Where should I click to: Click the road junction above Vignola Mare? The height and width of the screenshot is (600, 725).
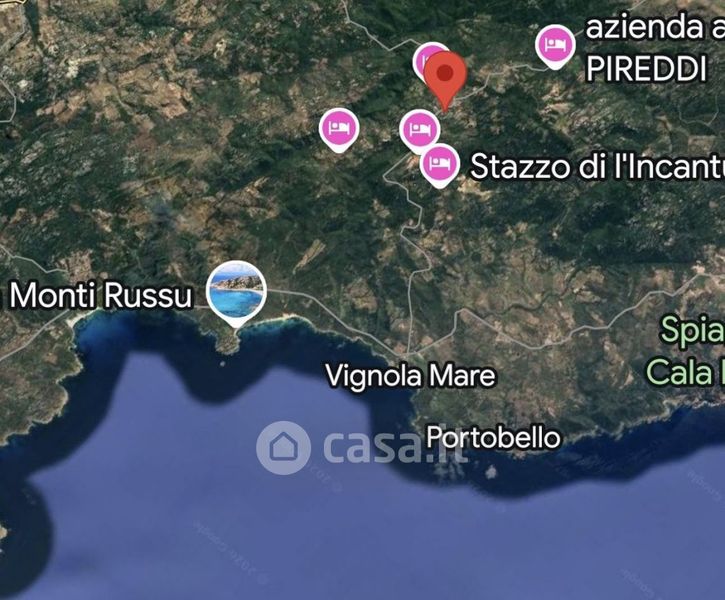tap(410, 353)
